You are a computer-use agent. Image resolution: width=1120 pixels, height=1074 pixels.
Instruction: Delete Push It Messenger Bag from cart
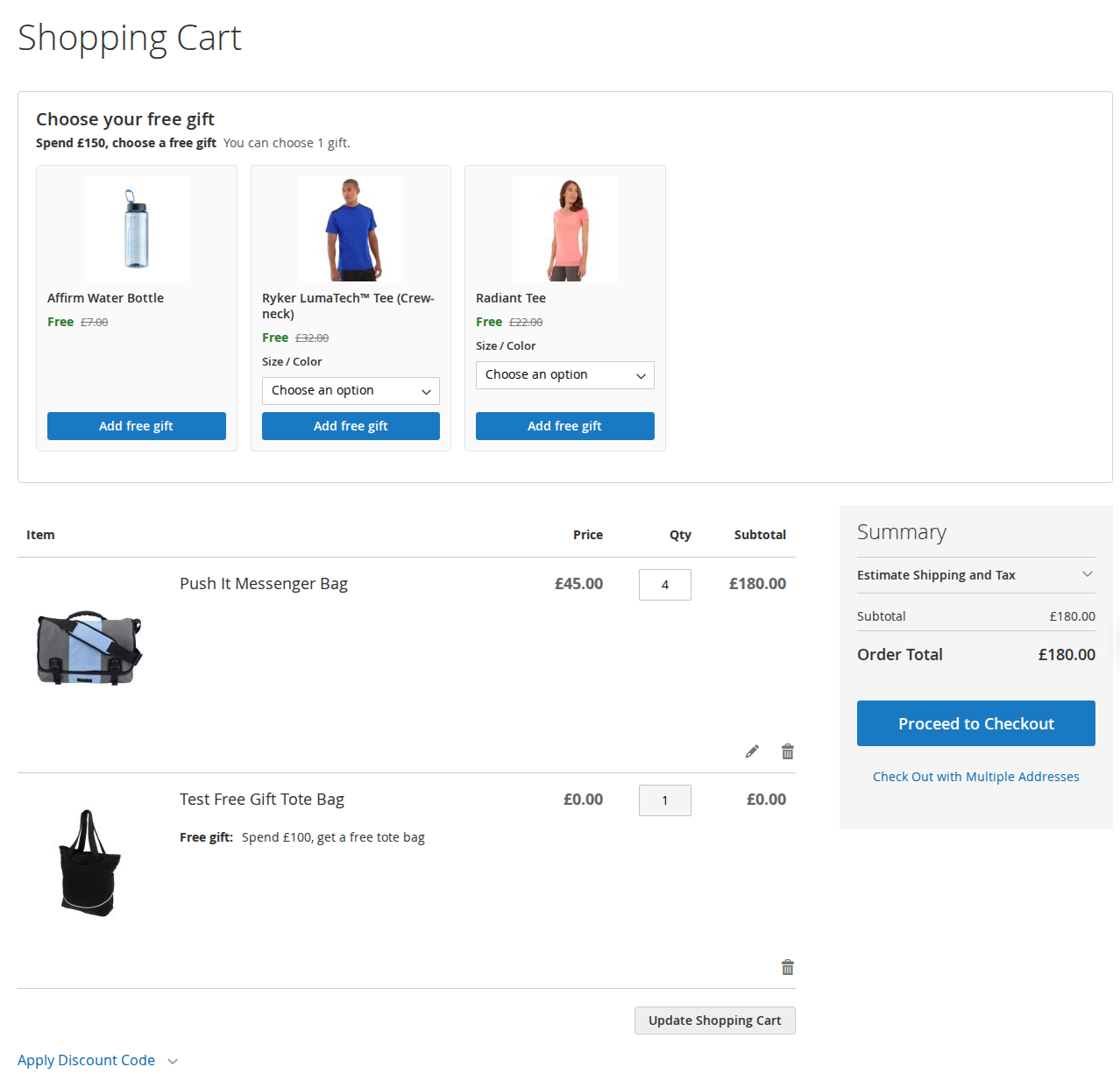coord(788,751)
